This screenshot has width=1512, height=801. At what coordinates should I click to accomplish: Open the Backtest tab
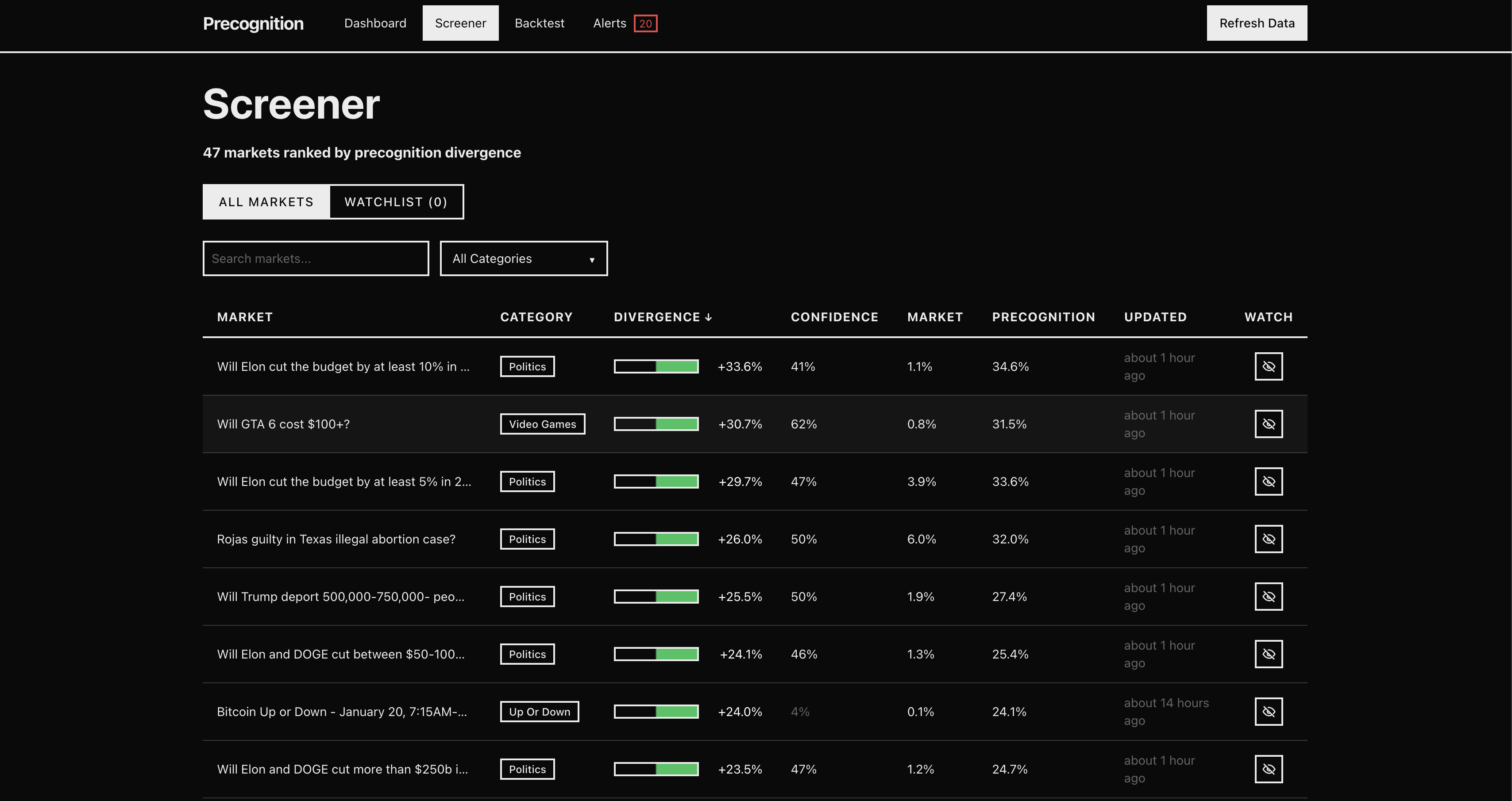click(539, 23)
